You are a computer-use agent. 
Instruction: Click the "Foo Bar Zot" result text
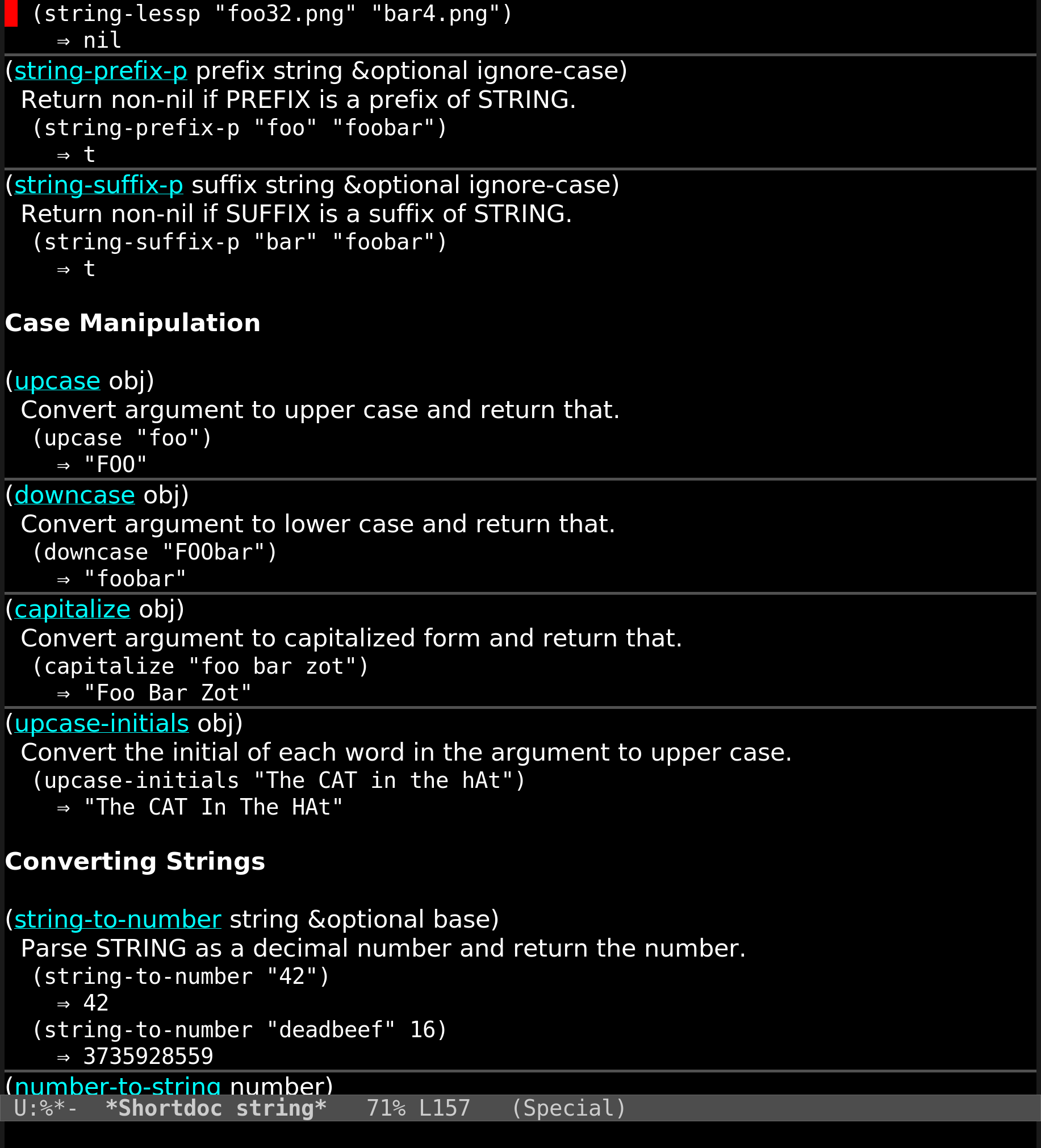point(168,694)
